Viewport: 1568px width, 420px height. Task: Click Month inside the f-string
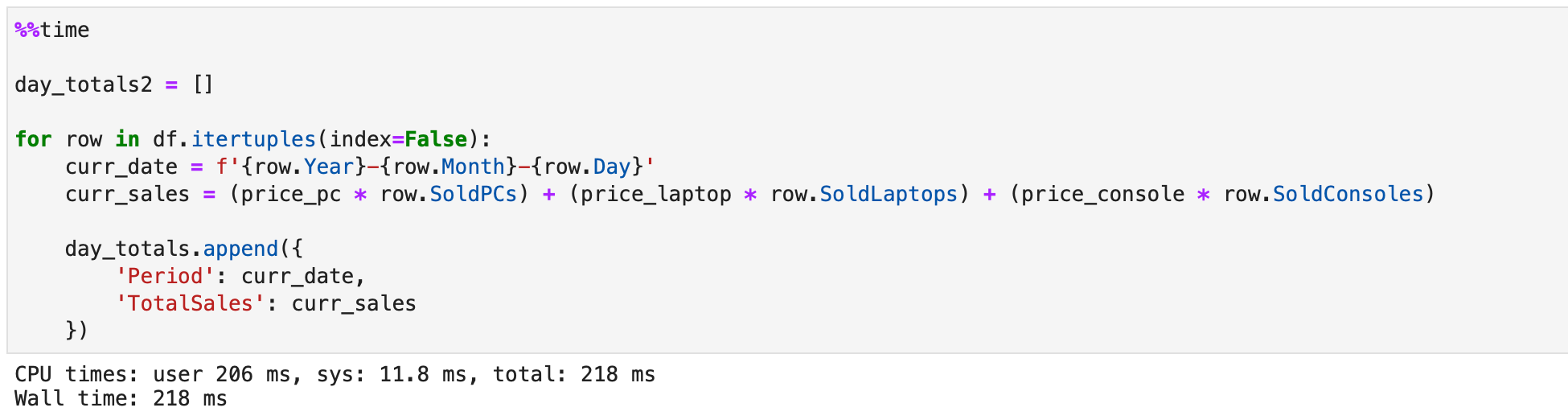coord(473,167)
